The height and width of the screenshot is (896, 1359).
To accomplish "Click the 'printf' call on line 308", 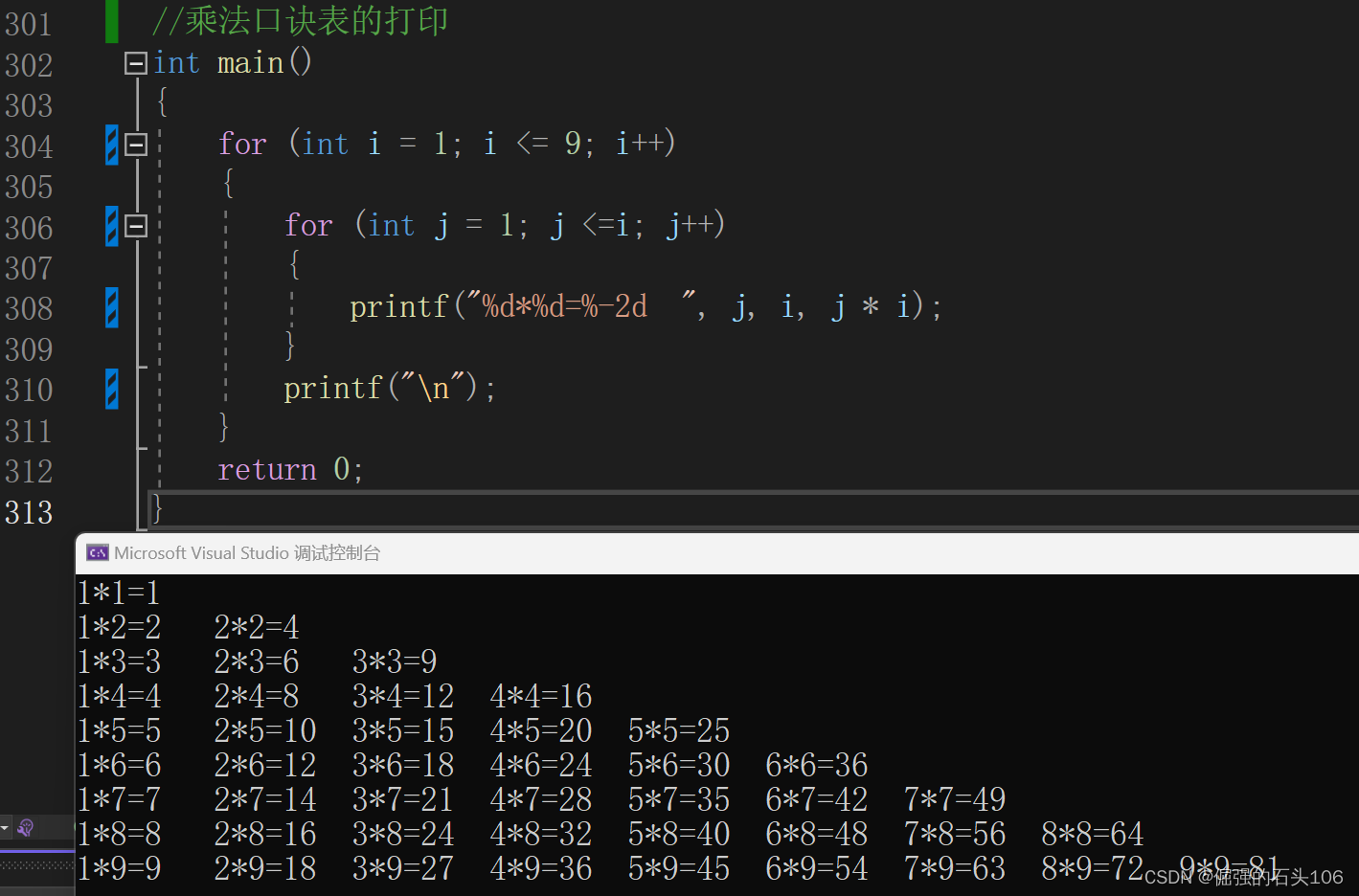I will (399, 306).
